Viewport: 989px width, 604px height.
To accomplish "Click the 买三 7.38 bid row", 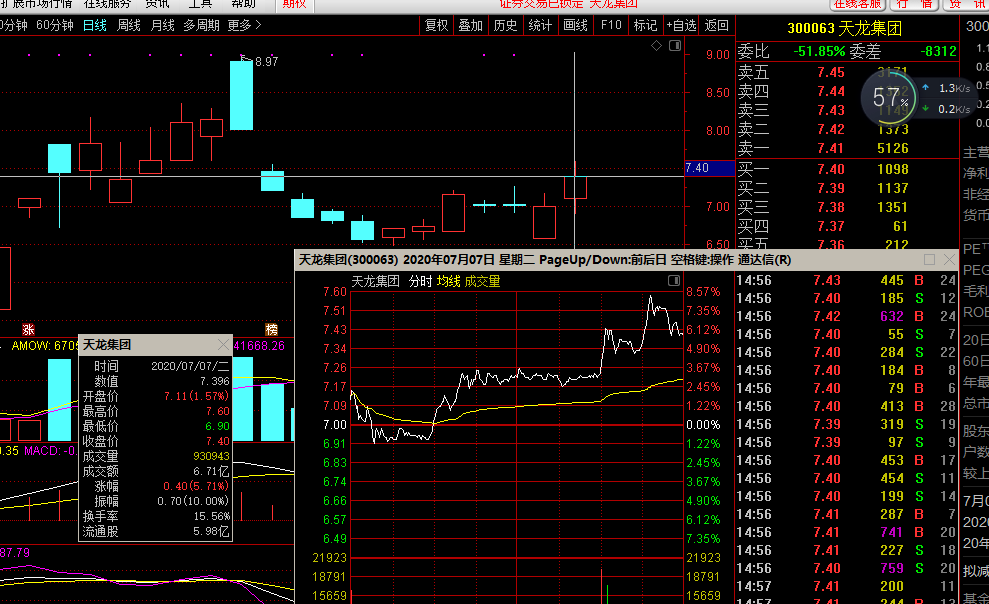I will [847, 207].
